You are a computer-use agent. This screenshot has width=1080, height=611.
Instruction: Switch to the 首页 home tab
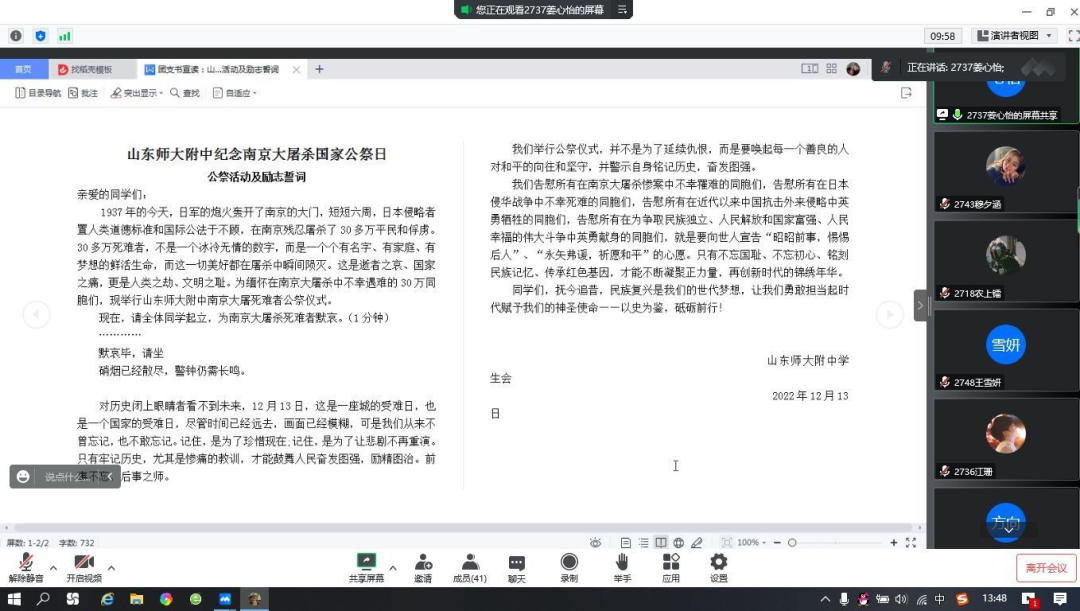[24, 69]
